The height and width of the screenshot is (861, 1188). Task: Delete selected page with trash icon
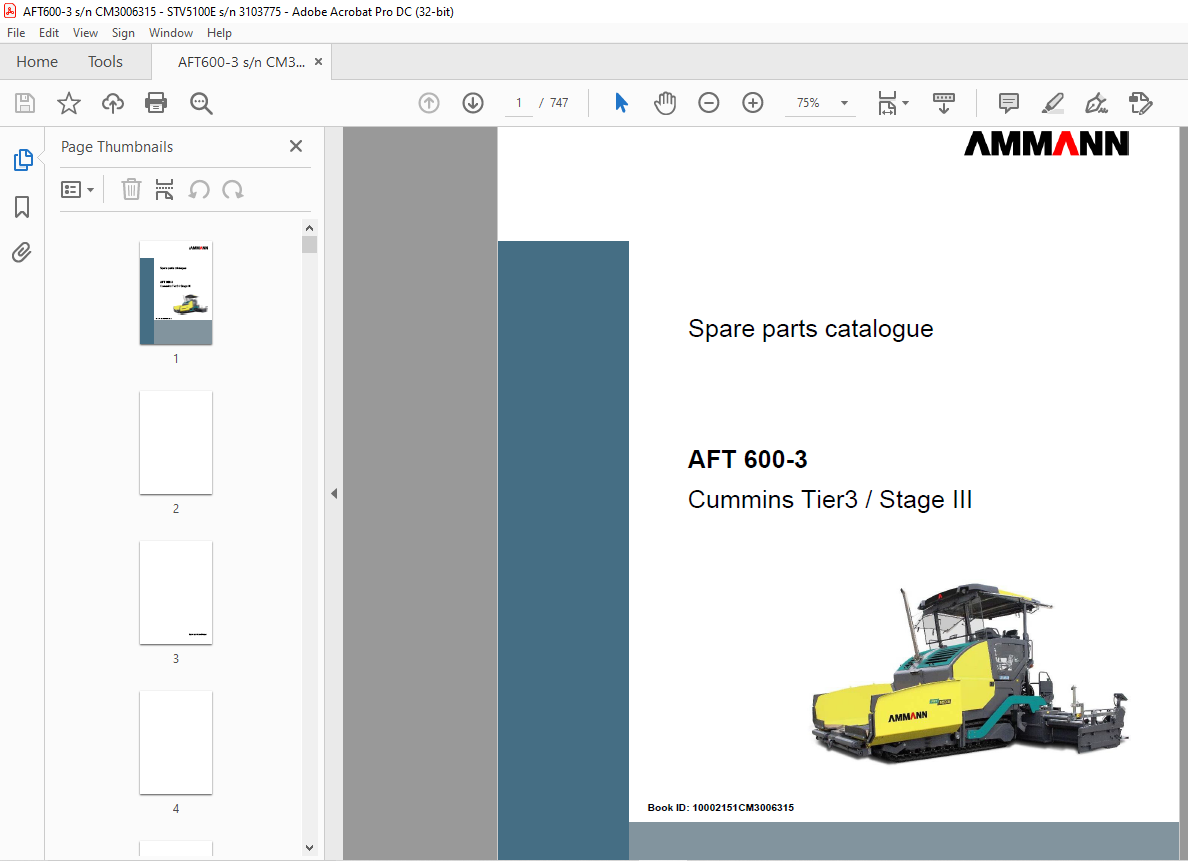(131, 189)
